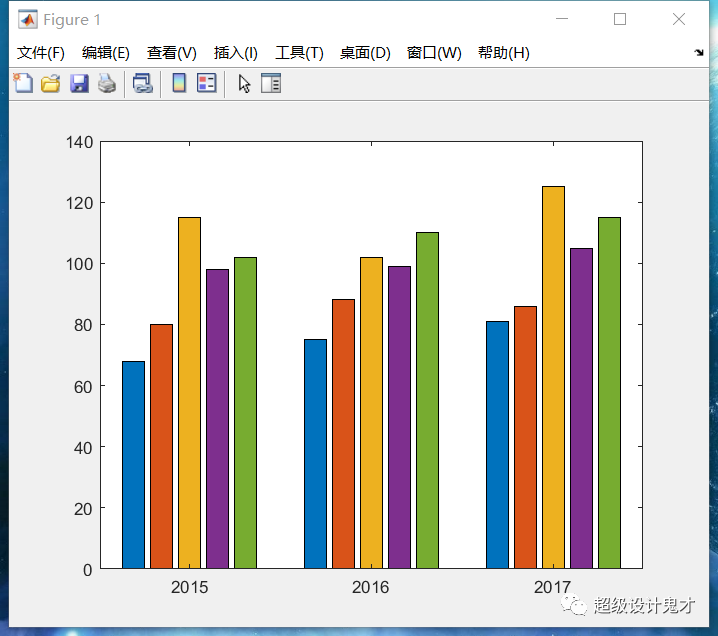Screen dimensions: 718x636
Task: Click the 2016 x-axis label
Action: click(370, 587)
